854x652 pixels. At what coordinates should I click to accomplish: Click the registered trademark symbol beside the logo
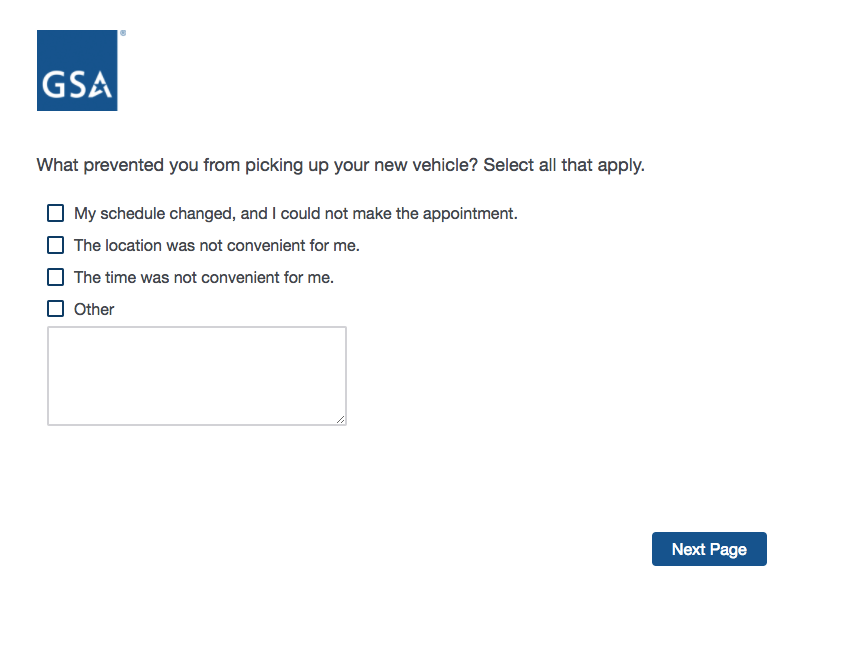(x=123, y=33)
